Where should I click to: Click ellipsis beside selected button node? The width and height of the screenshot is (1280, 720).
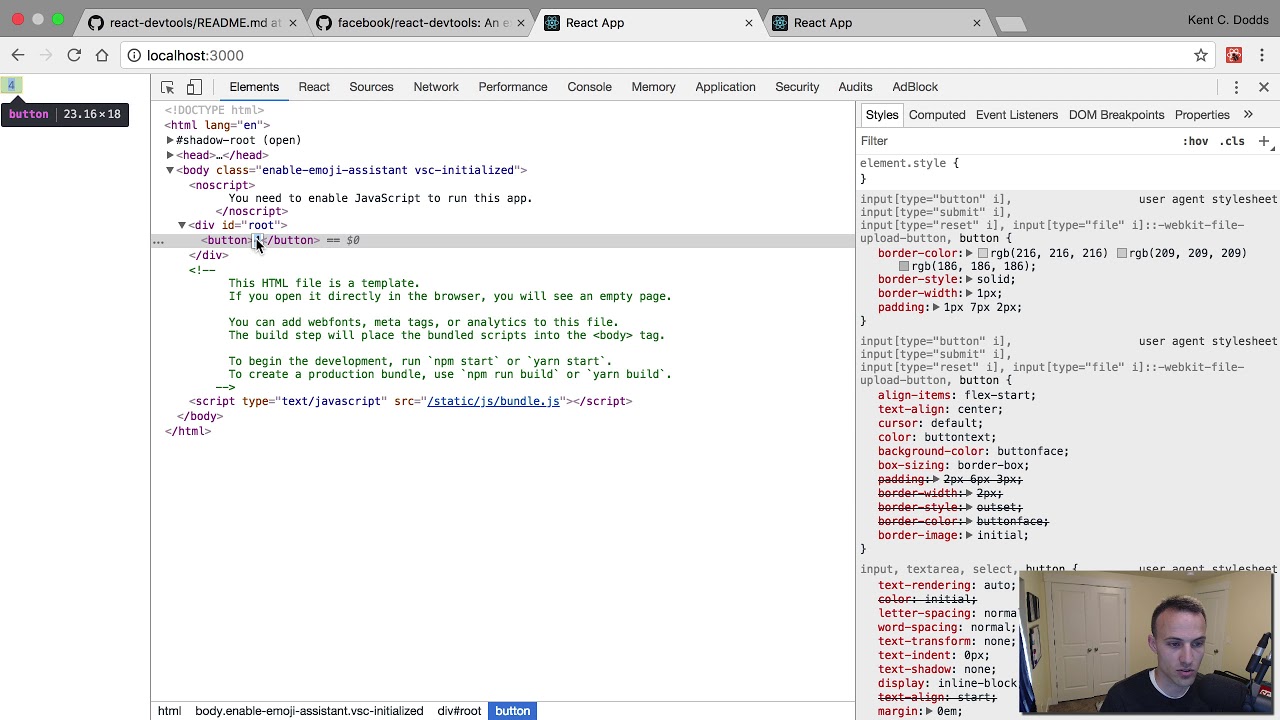point(158,241)
